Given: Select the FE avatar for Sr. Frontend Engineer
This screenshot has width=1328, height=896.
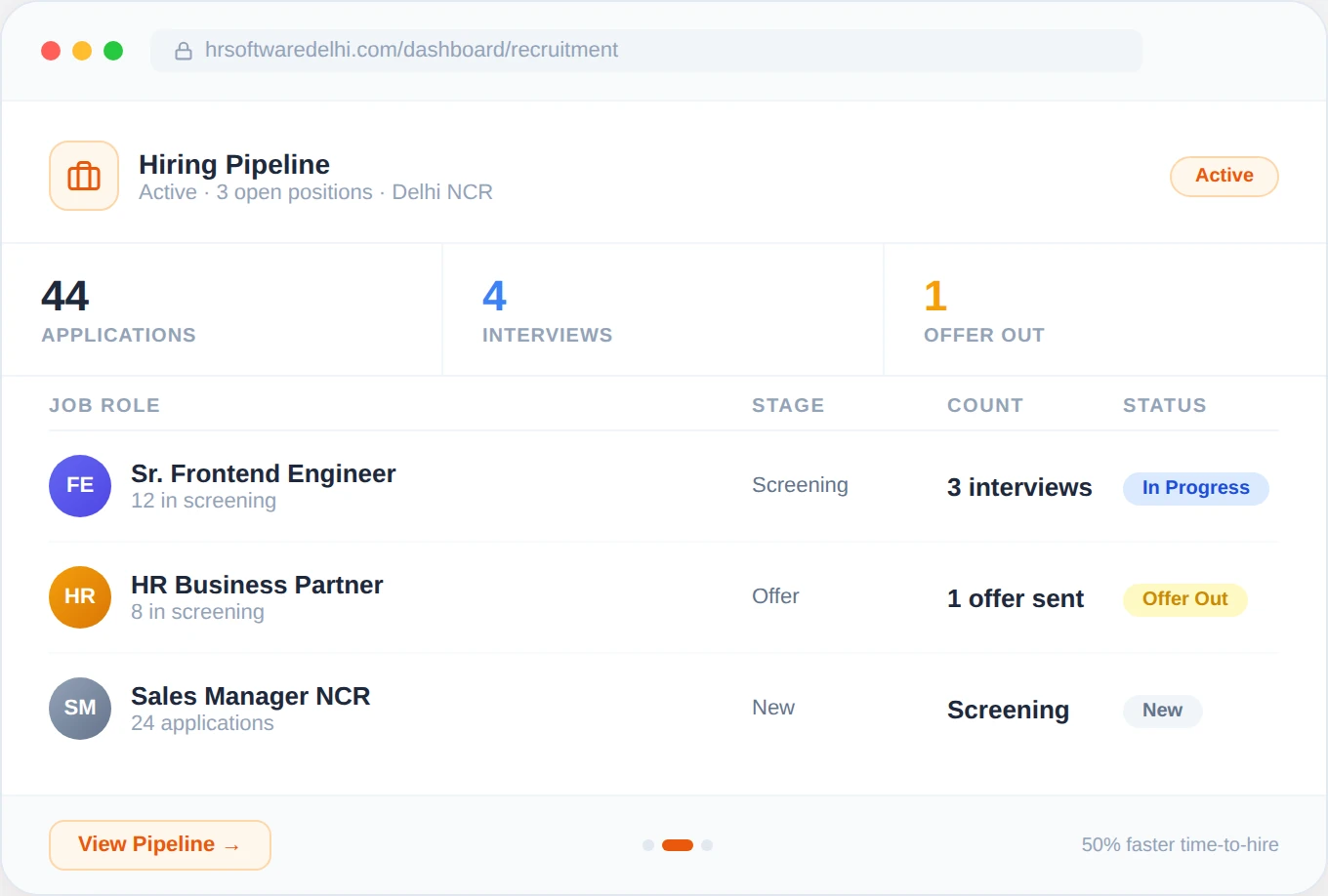Looking at the screenshot, I should 79,485.
